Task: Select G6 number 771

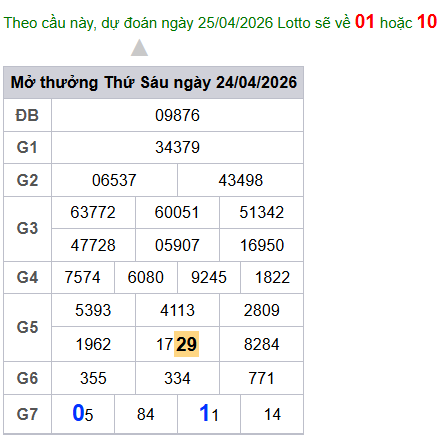Action: click(261, 378)
